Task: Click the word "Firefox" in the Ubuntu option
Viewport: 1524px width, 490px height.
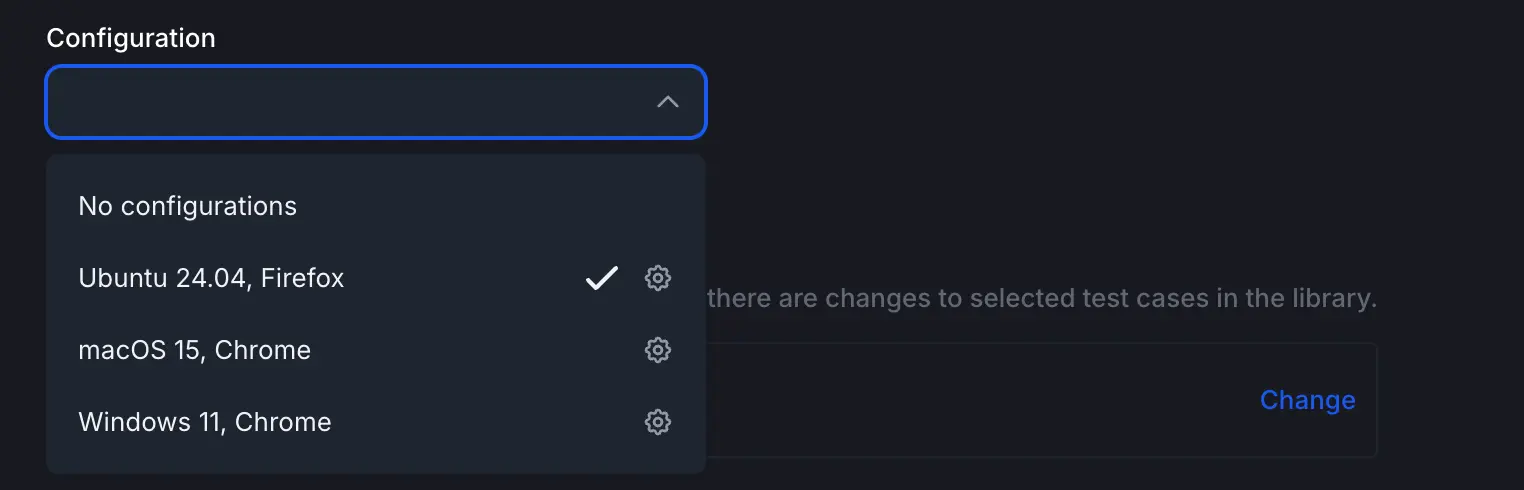Action: point(302,278)
